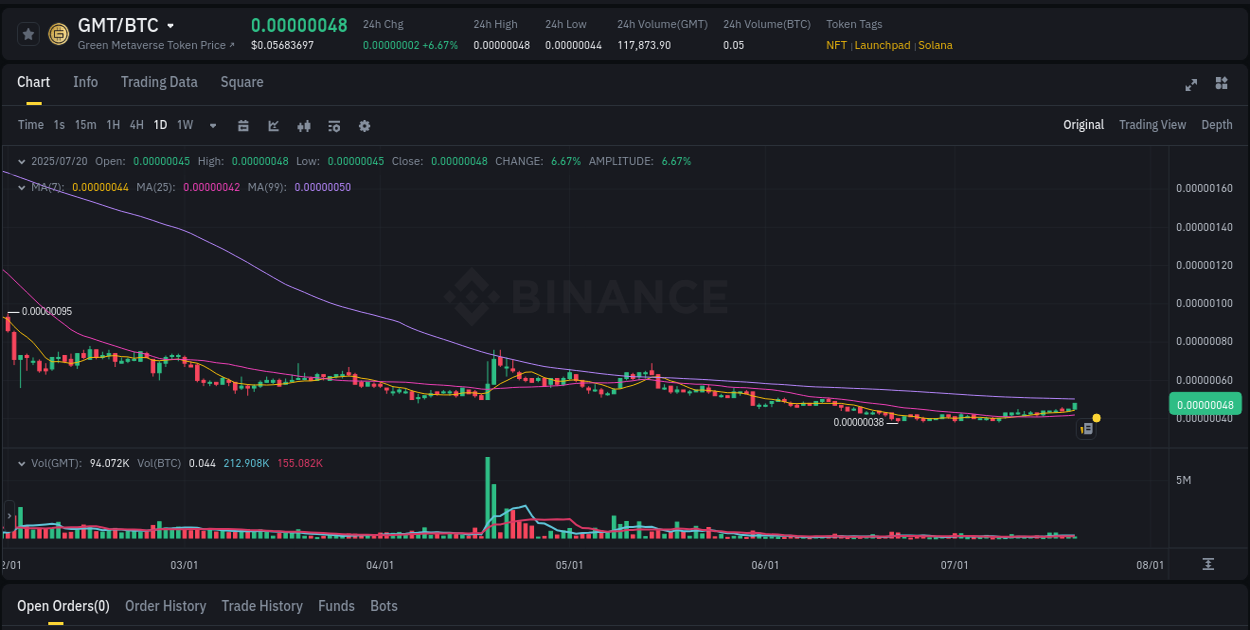Open the grid layout picker icon
1250x630 pixels.
pyautogui.click(x=1221, y=85)
